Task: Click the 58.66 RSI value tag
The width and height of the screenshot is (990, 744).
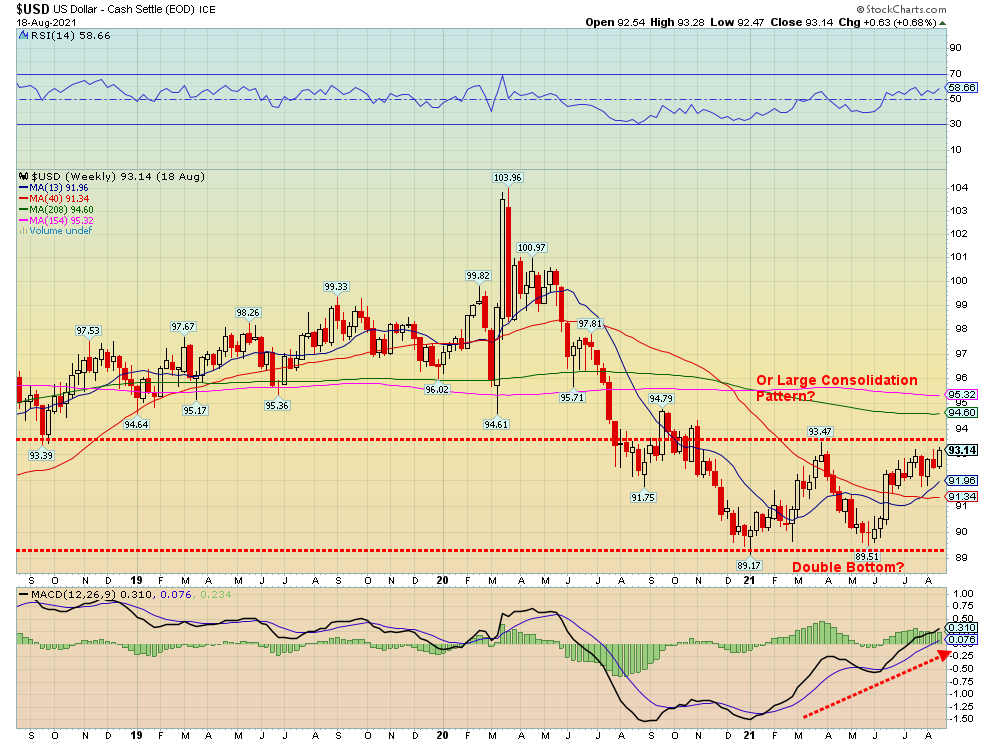Action: (x=961, y=88)
